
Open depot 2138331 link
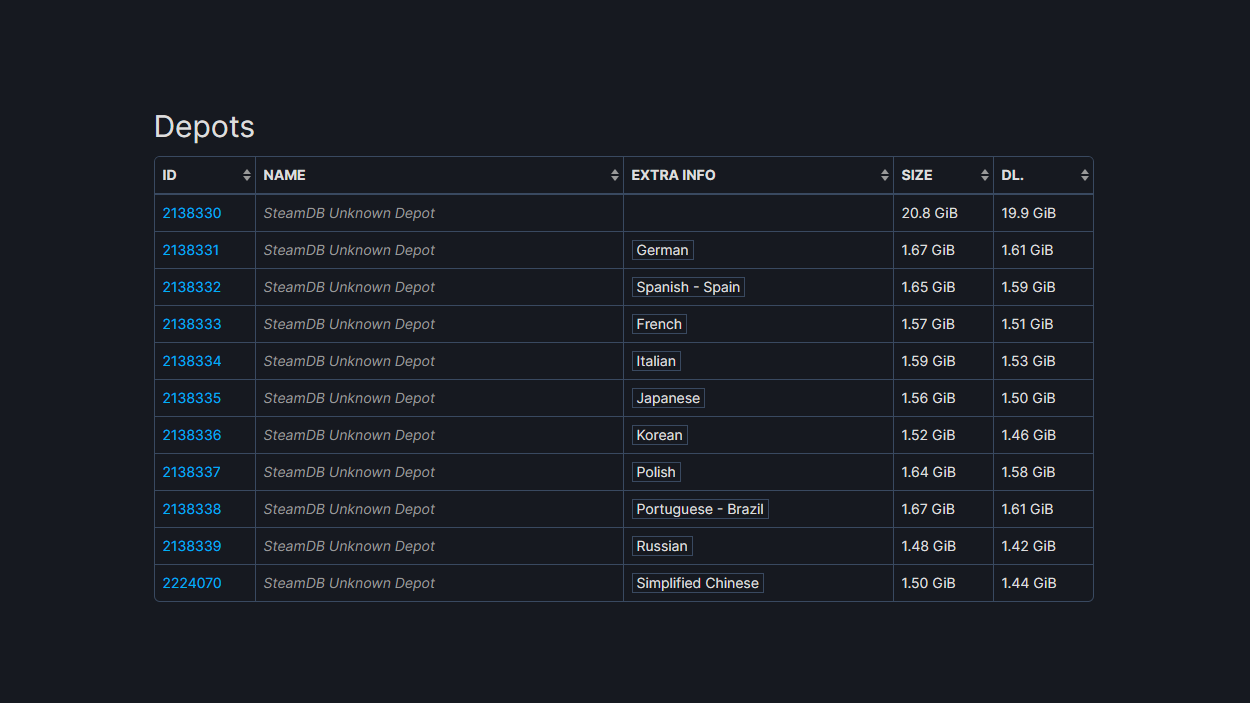pyautogui.click(x=191, y=250)
